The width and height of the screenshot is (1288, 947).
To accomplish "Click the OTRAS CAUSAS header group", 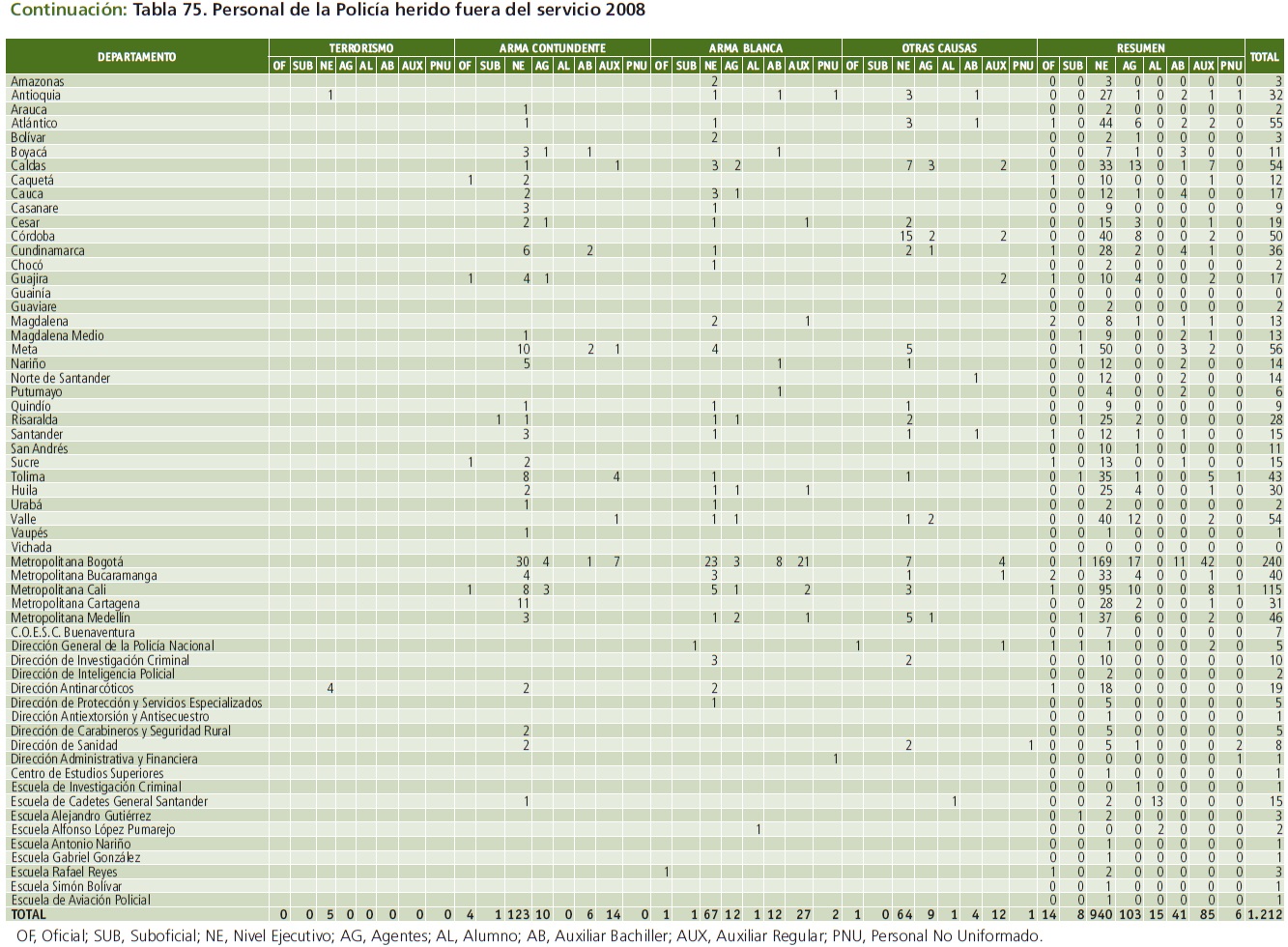I will coord(938,47).
